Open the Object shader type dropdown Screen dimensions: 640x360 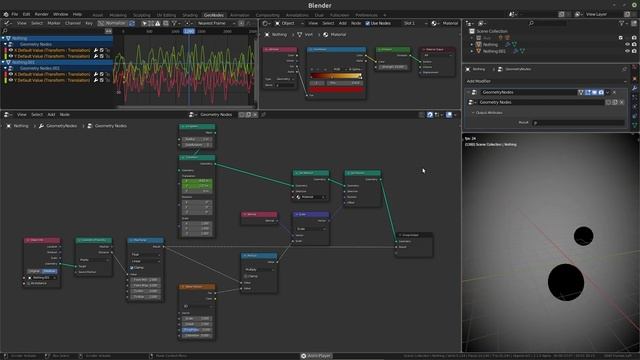point(289,23)
